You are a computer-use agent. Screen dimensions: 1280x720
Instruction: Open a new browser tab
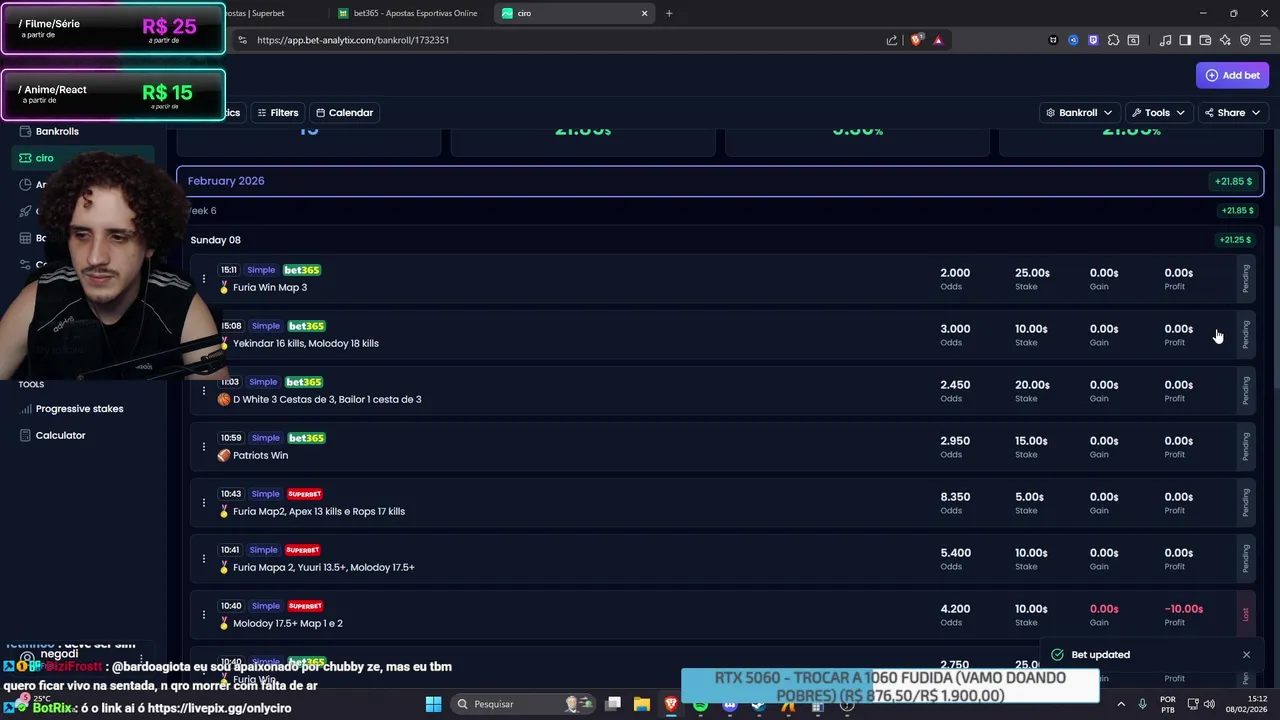coord(669,13)
